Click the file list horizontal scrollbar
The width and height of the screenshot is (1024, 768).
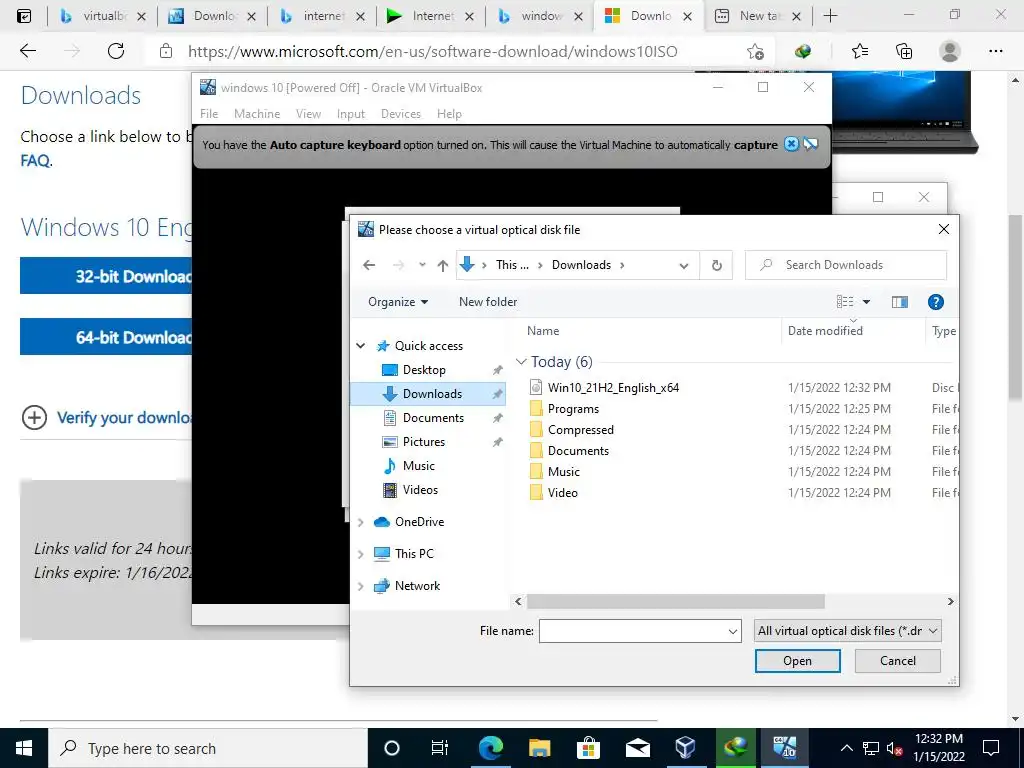[x=675, y=601]
